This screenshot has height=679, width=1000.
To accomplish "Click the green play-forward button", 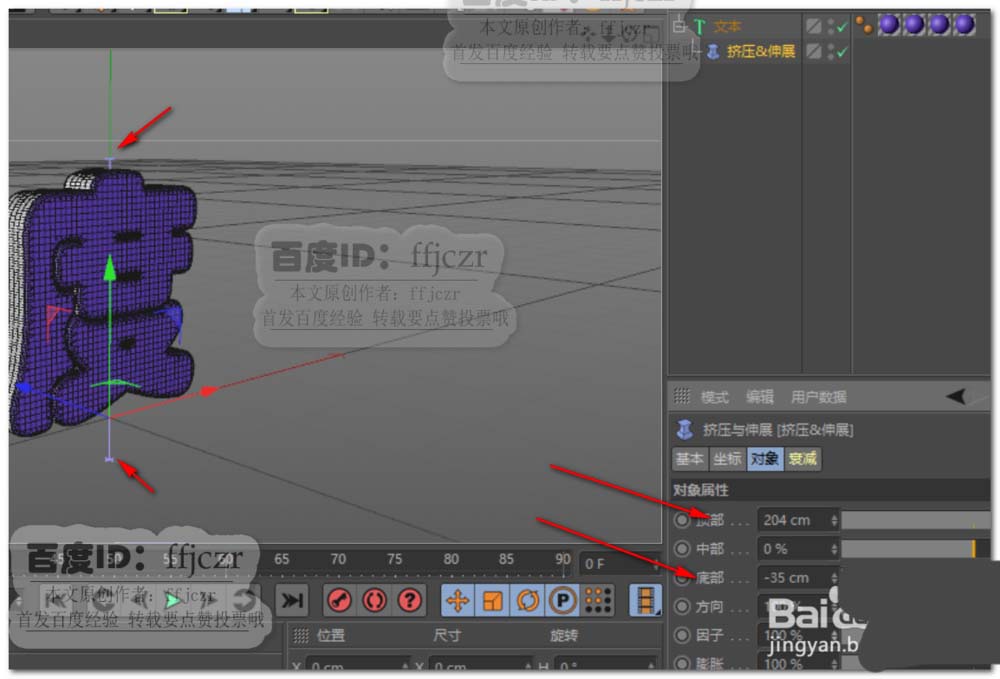I will click(172, 601).
